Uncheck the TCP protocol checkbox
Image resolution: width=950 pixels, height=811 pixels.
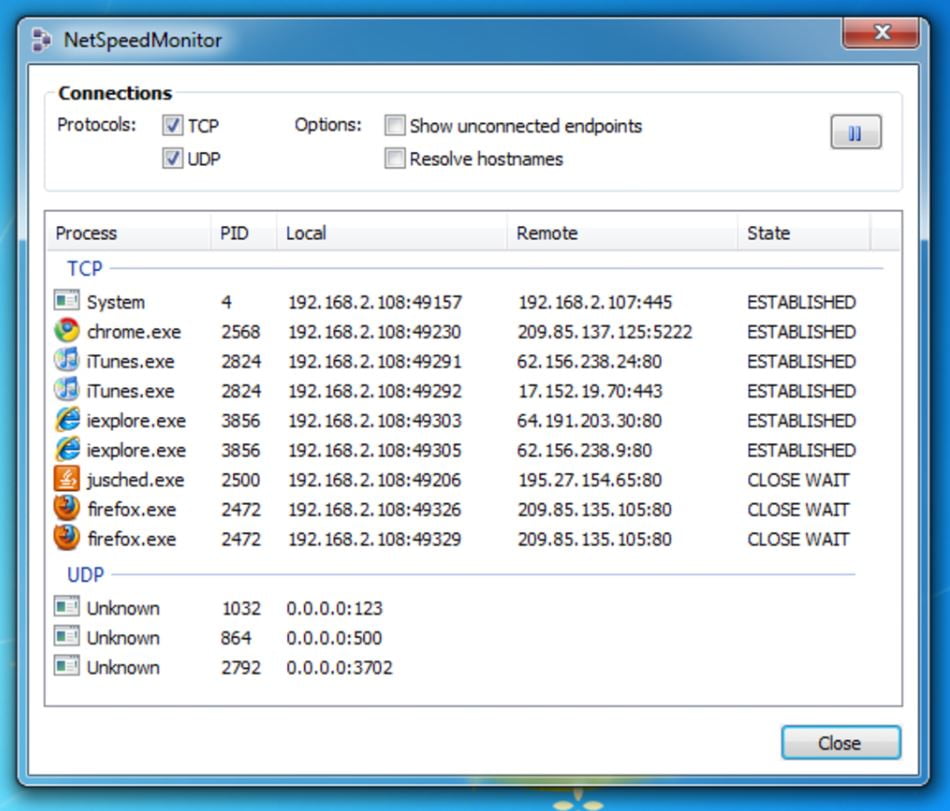(x=173, y=125)
